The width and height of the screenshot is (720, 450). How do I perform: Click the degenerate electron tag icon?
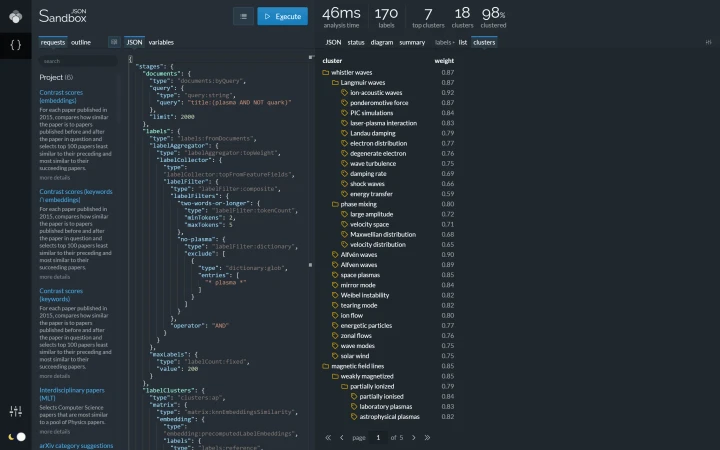tap(344, 153)
